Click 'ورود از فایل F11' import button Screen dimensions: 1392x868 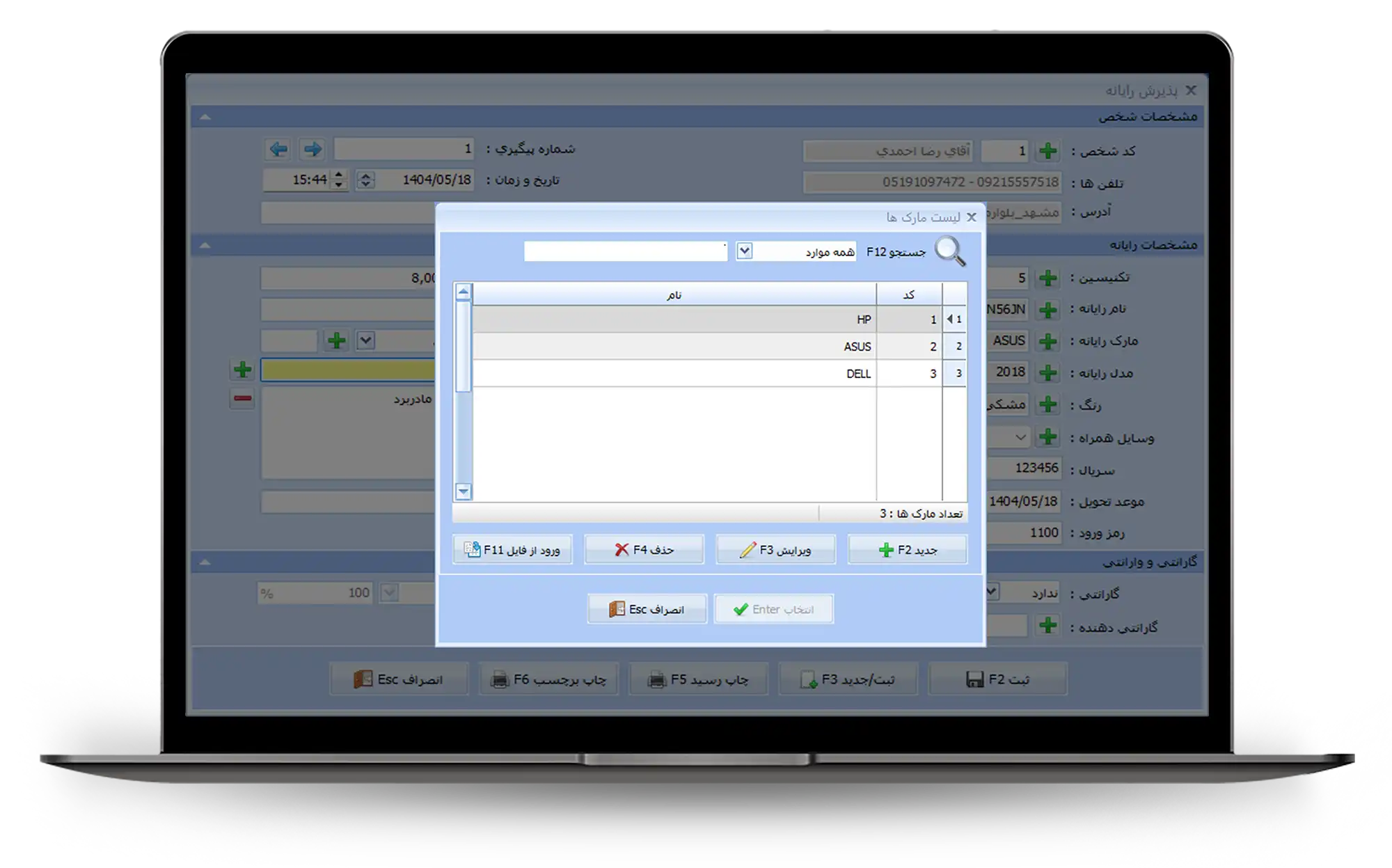(x=512, y=550)
